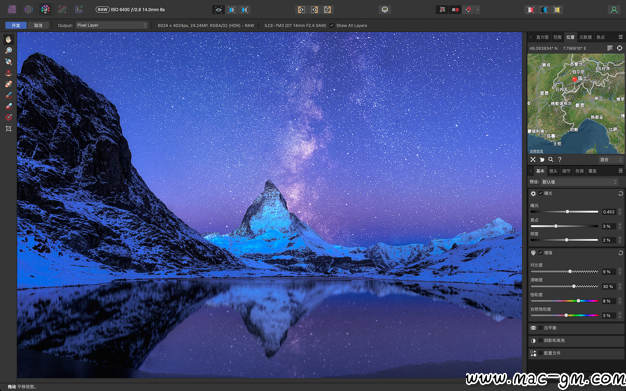The width and height of the screenshot is (626, 391).
Task: Switch to the Photo persona icon
Action: pyautogui.click(x=12, y=9)
